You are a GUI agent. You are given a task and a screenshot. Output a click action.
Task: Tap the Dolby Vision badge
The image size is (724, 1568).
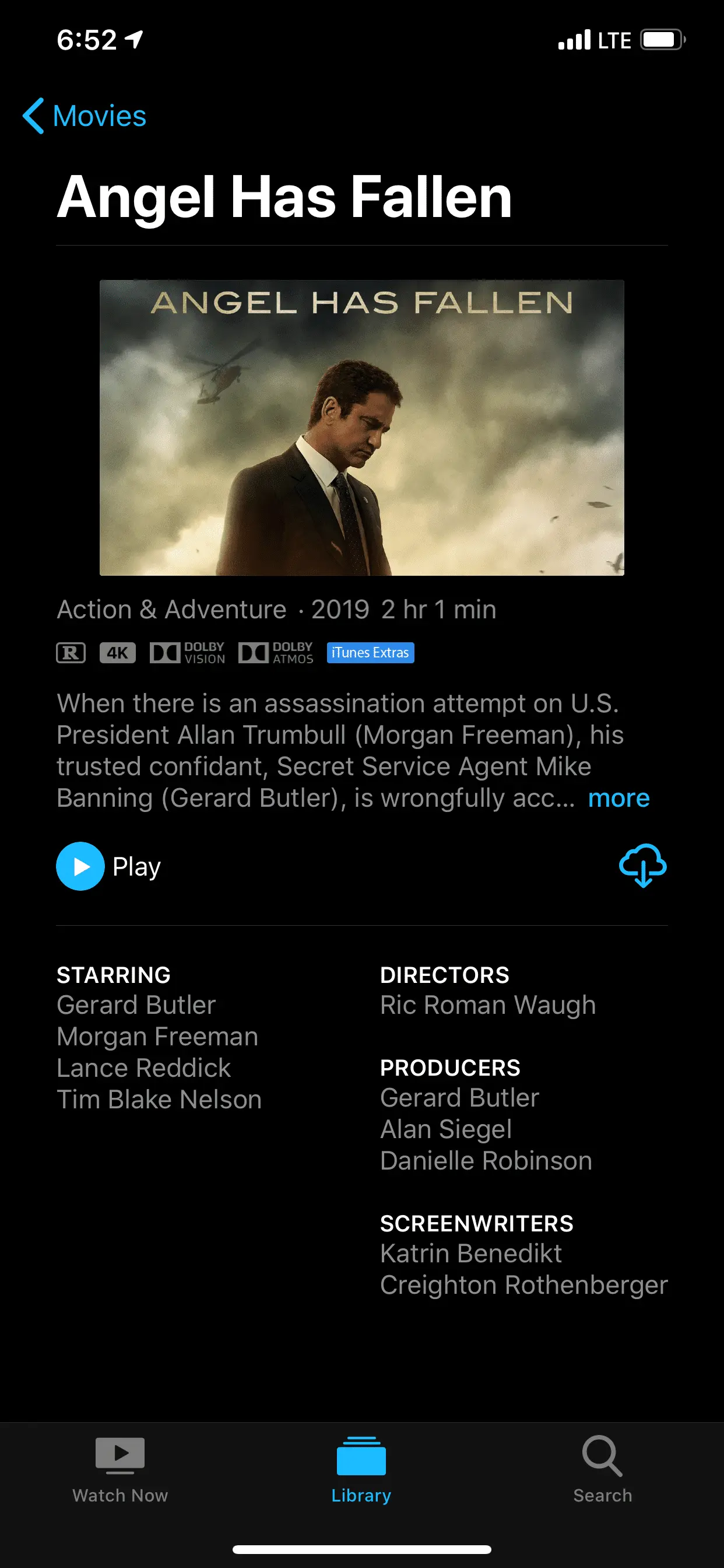point(187,653)
